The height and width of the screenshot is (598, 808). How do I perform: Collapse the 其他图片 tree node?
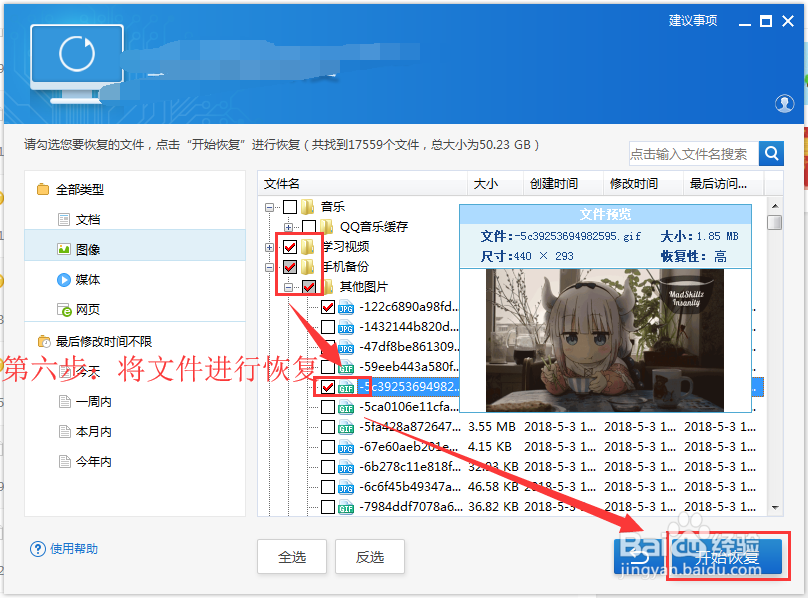(x=288, y=287)
